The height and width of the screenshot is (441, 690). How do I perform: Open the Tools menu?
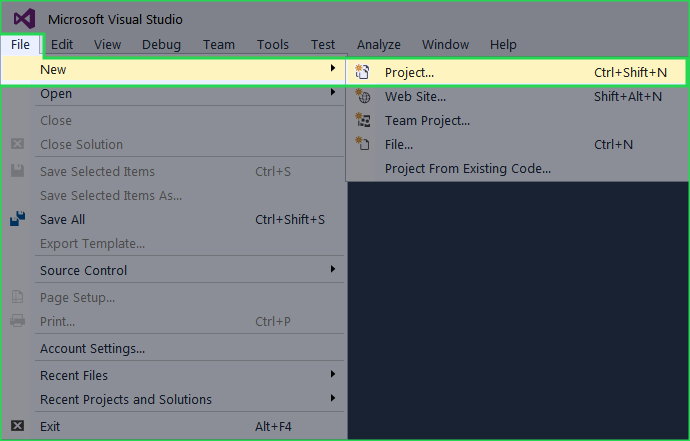coord(273,44)
